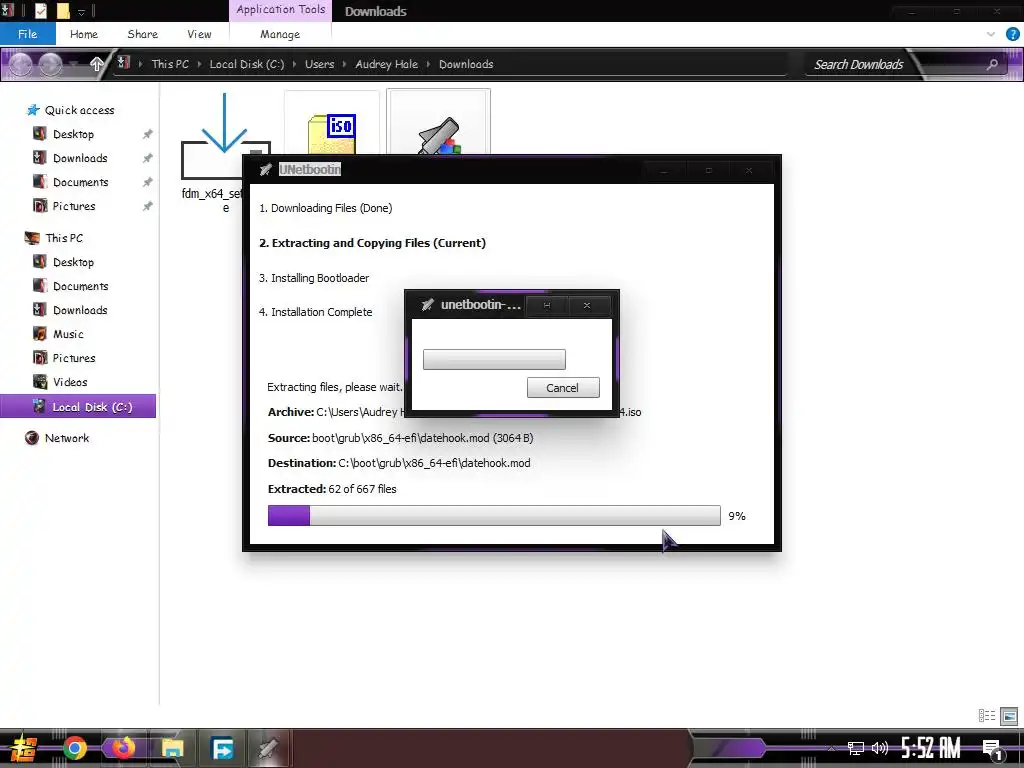The image size is (1024, 768).
Task: Select the UNetbootin executable file icon
Action: (438, 122)
